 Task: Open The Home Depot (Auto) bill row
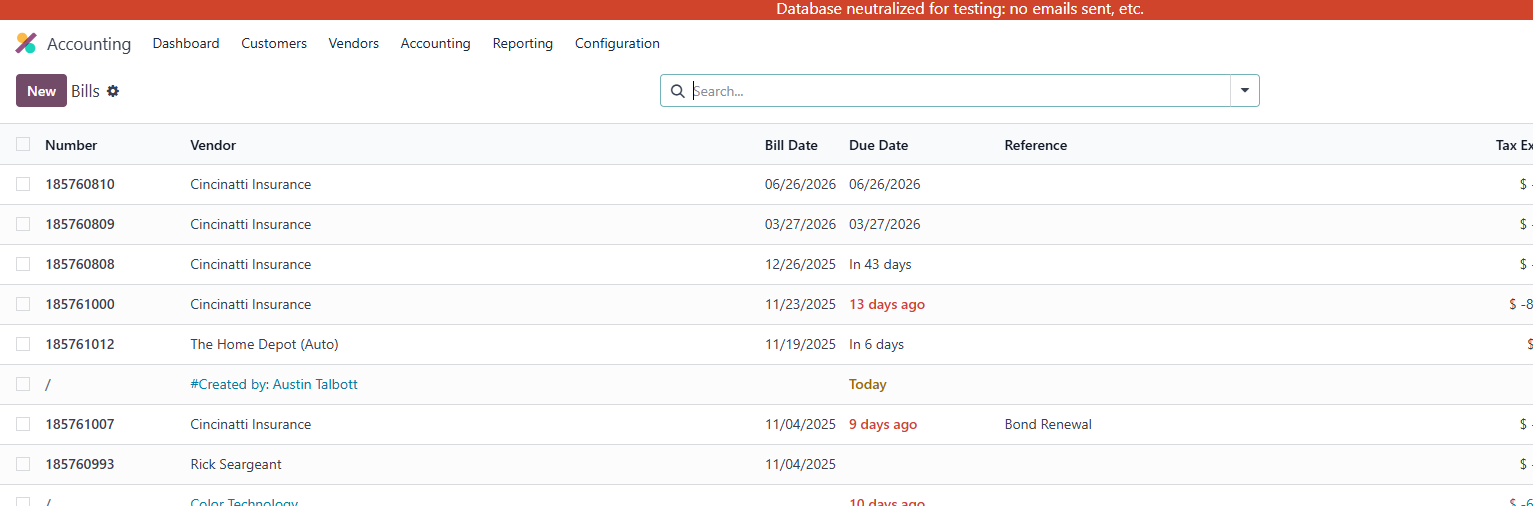click(x=264, y=344)
